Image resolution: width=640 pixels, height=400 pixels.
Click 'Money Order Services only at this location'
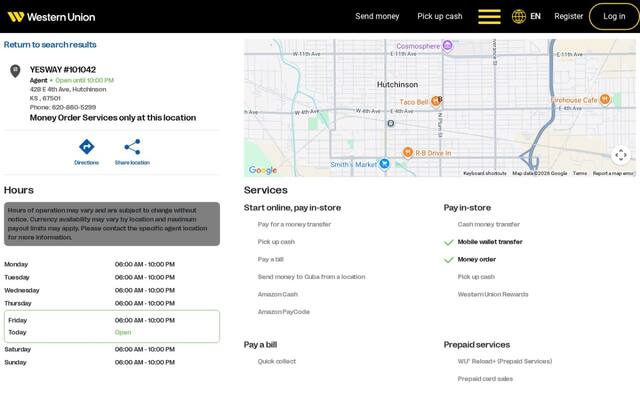113,118
